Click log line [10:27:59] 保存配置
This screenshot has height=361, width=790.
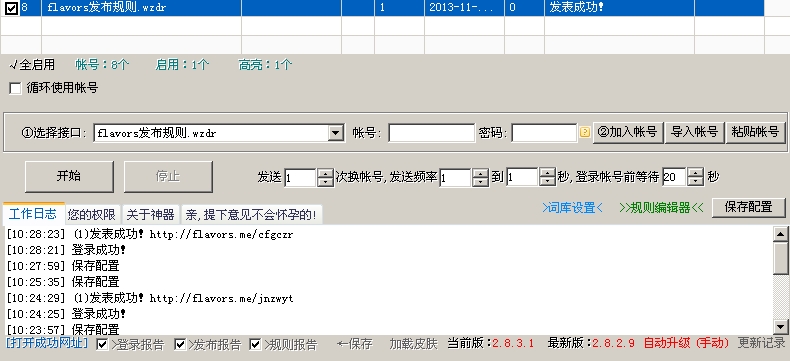tap(63, 266)
